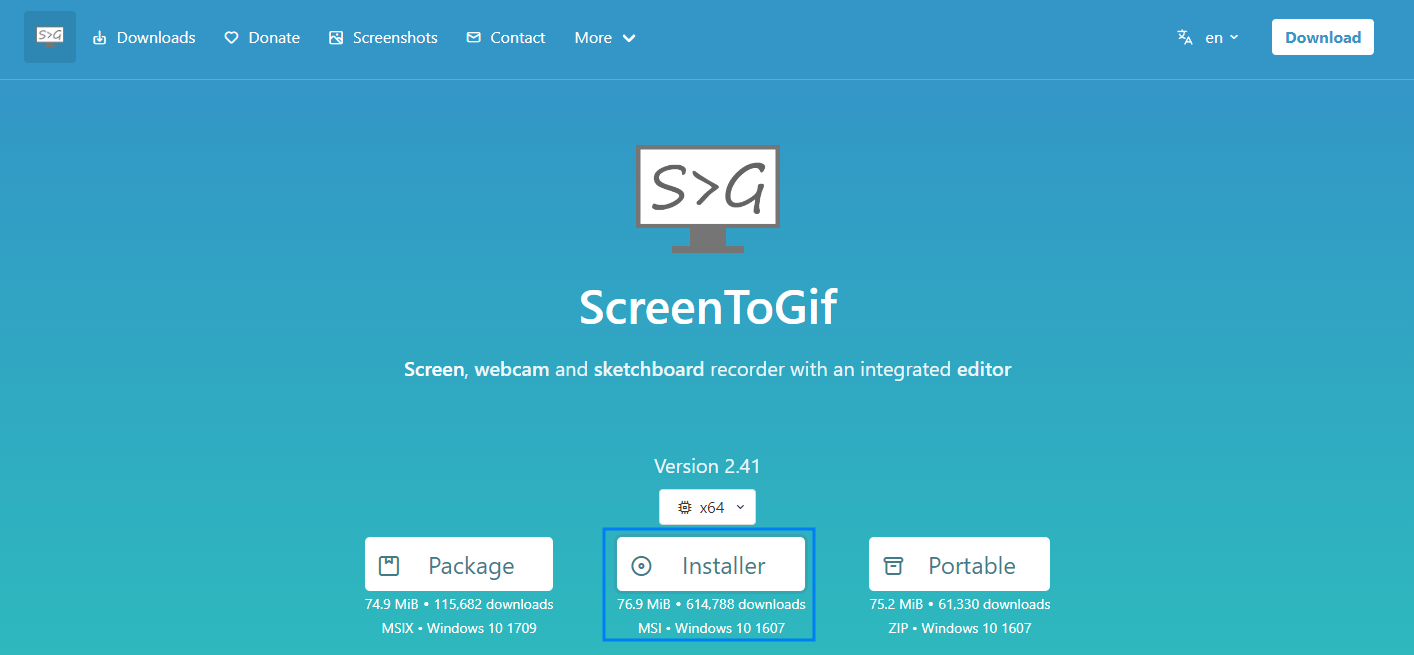Click the box icon on Package button
The image size is (1414, 655).
tap(389, 566)
